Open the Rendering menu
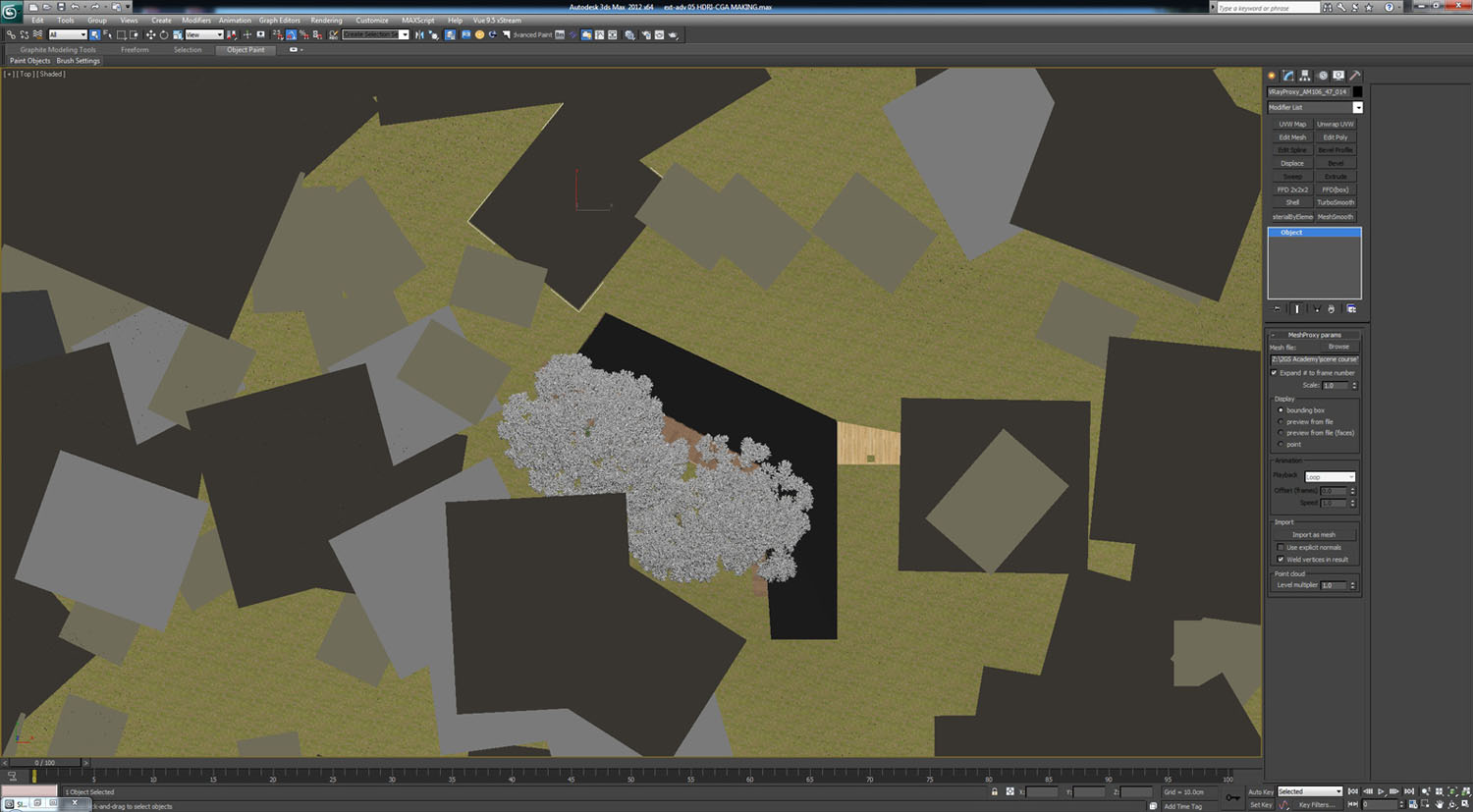The image size is (1473, 812). pos(326,20)
